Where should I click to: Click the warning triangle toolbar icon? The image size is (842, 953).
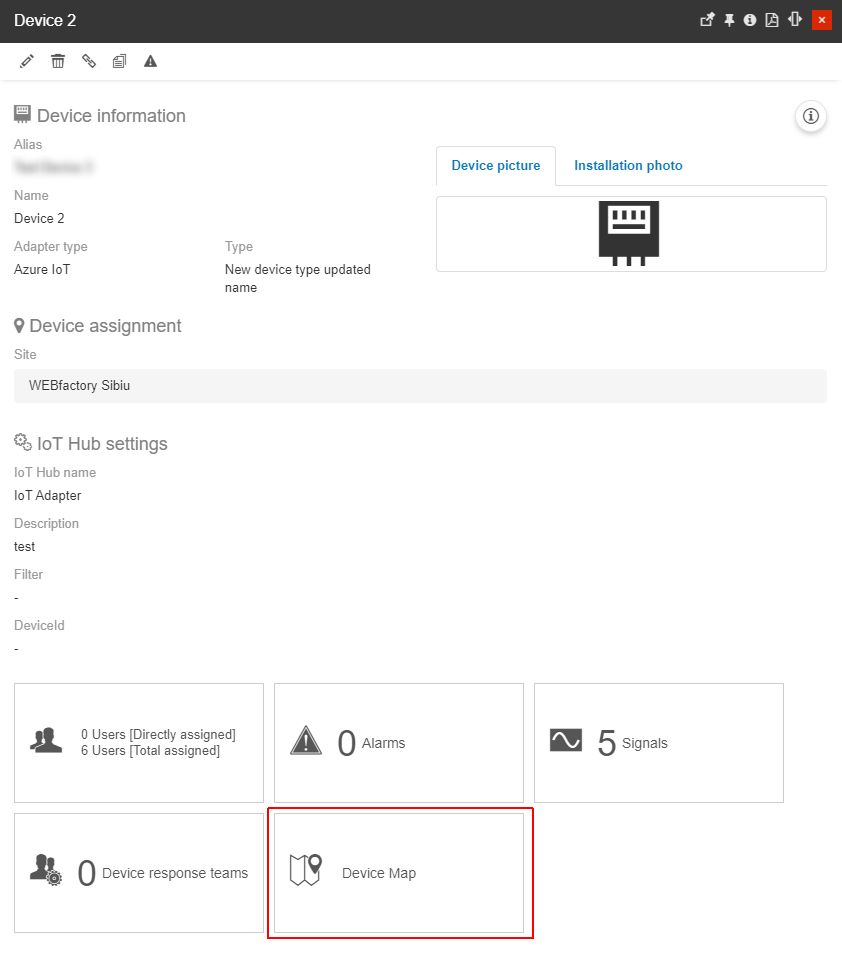pos(150,61)
